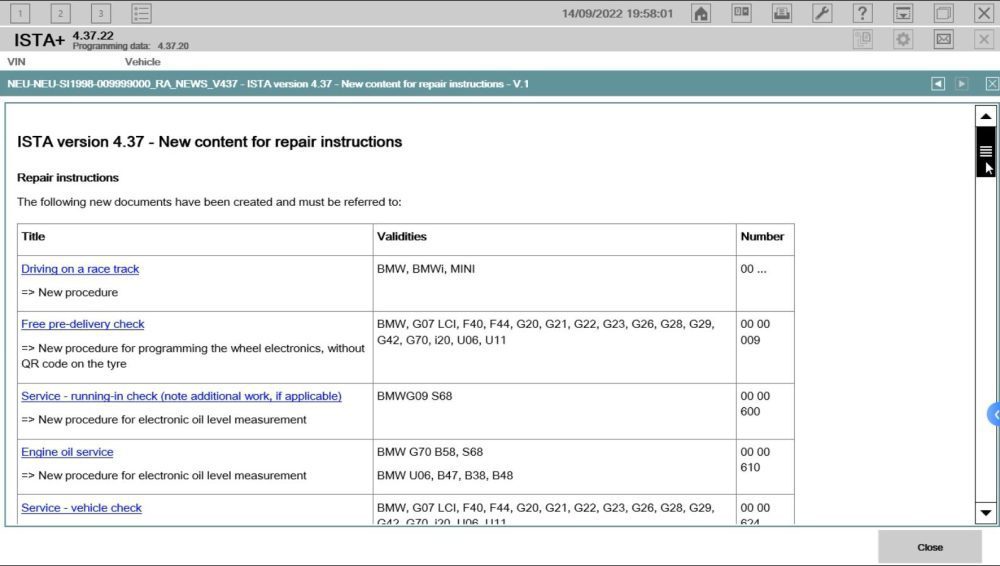Click the scrollbar up arrow

click(985, 116)
